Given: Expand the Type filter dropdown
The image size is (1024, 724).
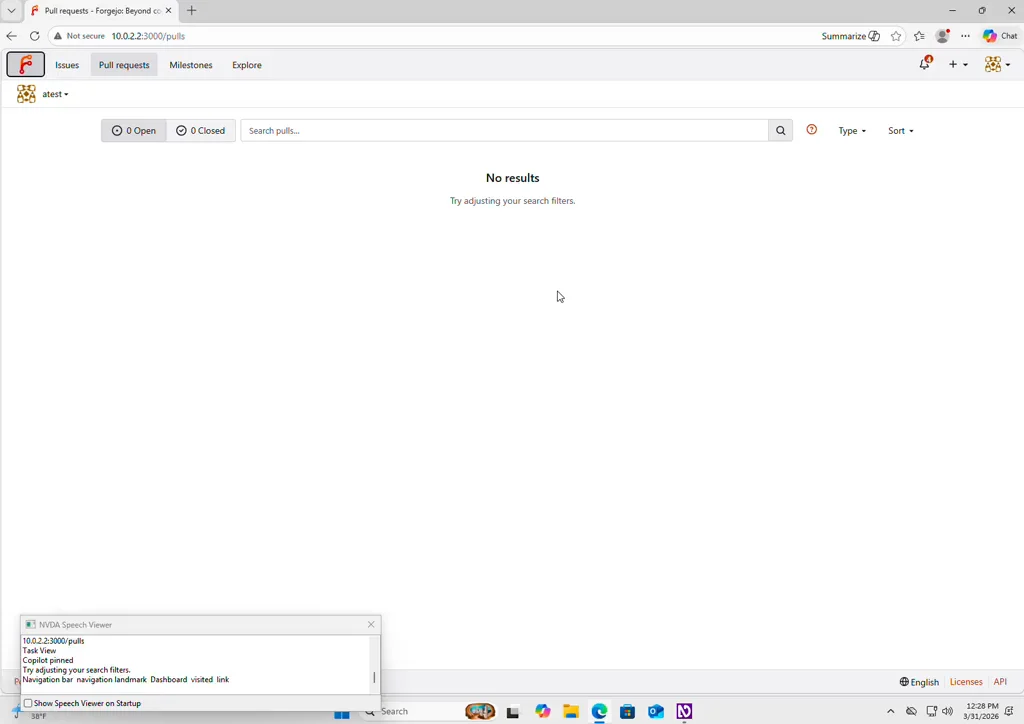Looking at the screenshot, I should pos(852,131).
